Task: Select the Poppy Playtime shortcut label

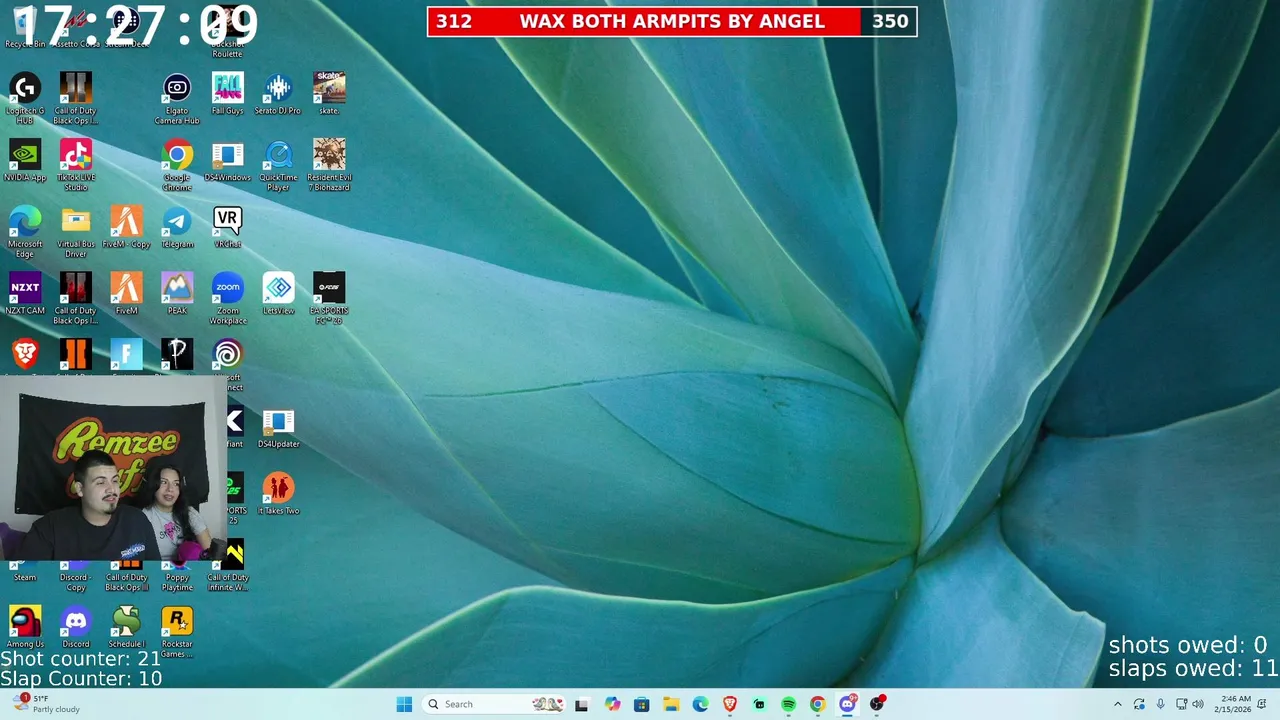Action: click(x=177, y=582)
